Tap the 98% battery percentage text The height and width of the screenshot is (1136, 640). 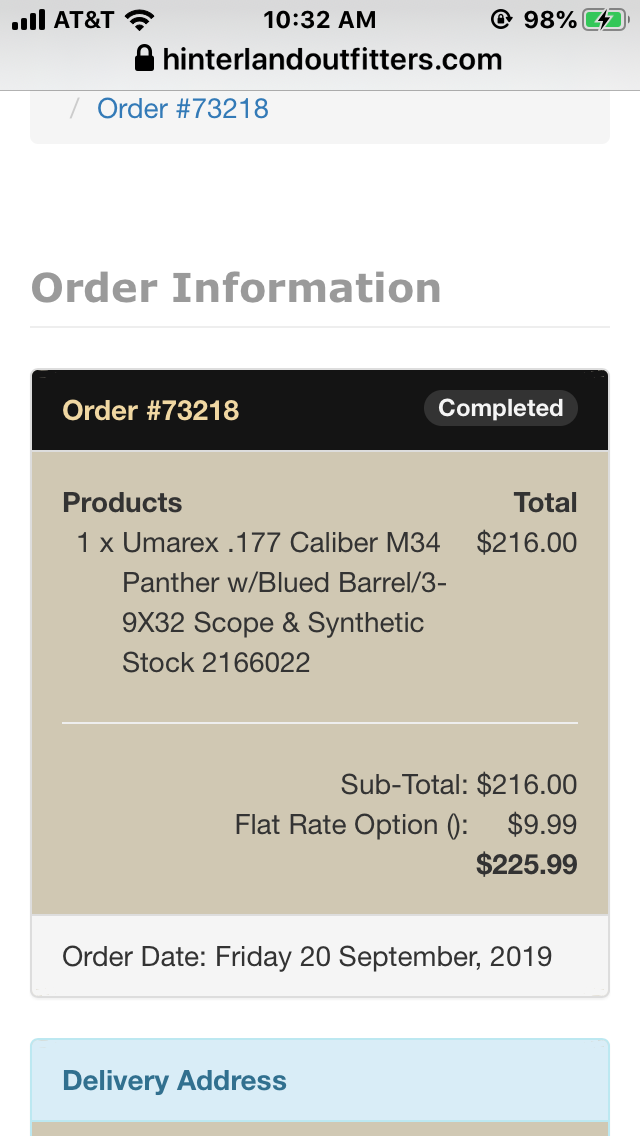click(550, 20)
